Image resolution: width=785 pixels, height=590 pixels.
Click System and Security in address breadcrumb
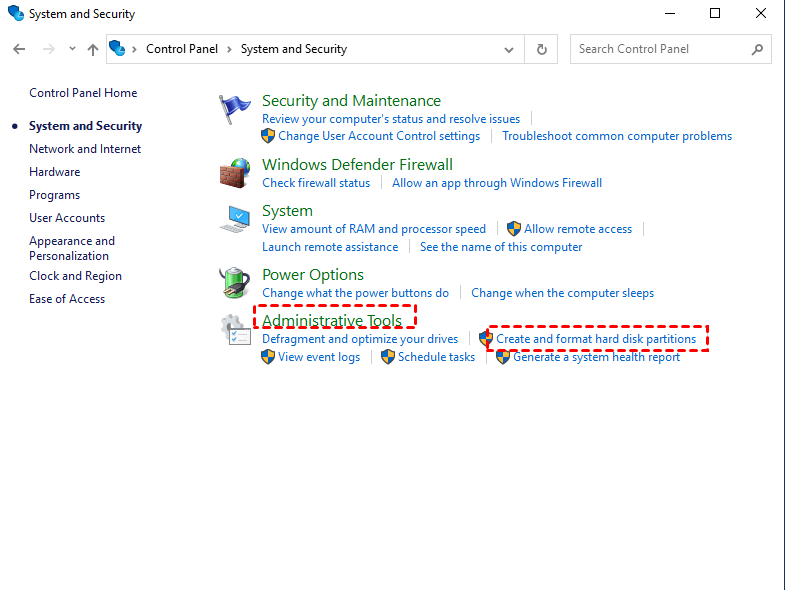point(294,49)
